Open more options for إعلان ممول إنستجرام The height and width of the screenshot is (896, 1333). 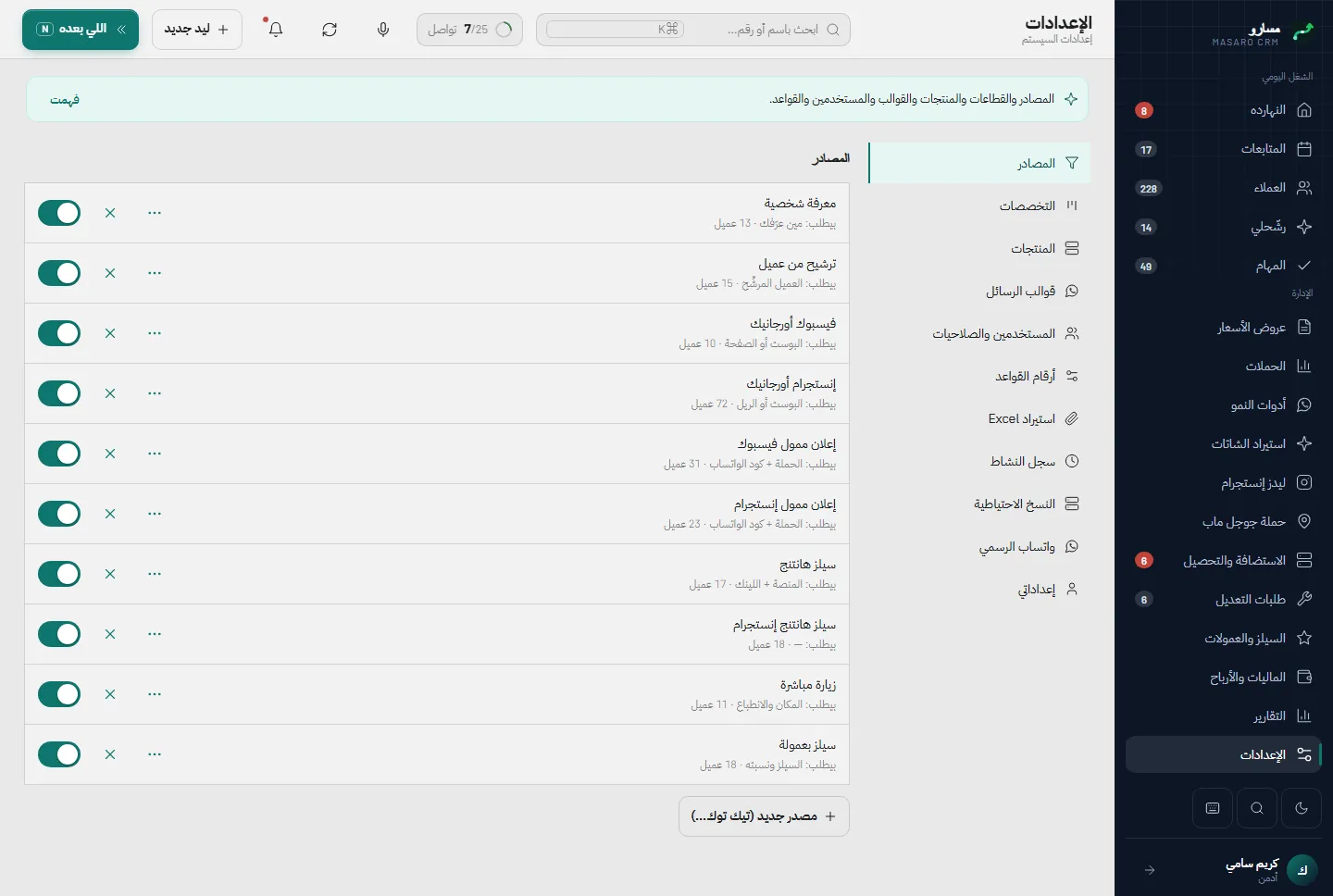pyautogui.click(x=155, y=514)
